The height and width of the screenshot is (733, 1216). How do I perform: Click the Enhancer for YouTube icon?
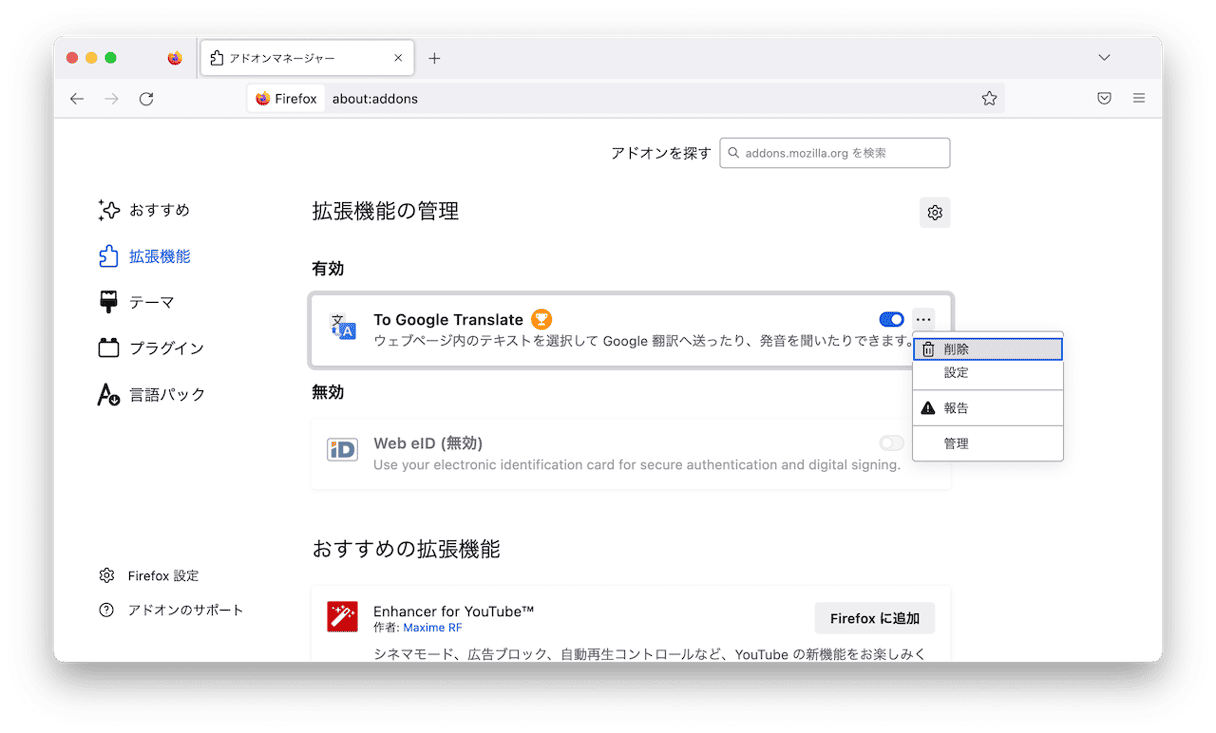pos(342,617)
